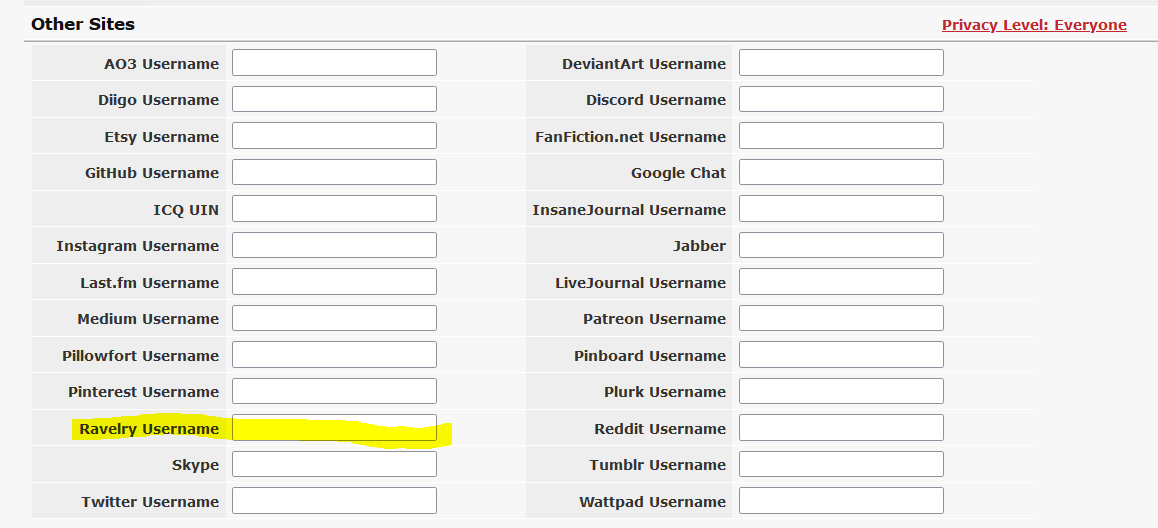Click the 'GitHub Username' label
Image resolution: width=1158 pixels, height=528 pixels.
coord(152,173)
